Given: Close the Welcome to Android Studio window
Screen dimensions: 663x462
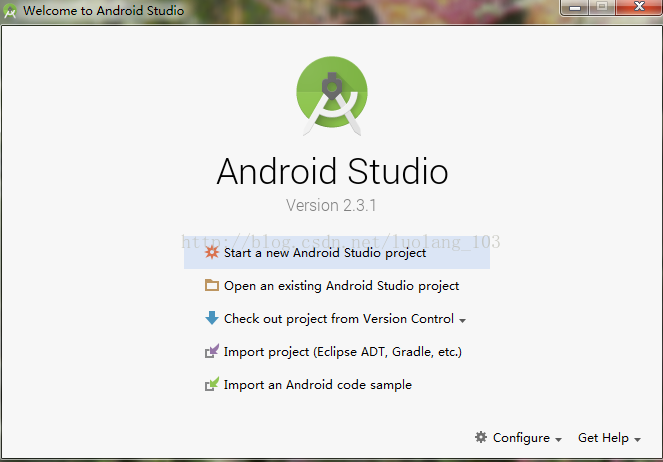Looking at the screenshot, I should (639, 7).
